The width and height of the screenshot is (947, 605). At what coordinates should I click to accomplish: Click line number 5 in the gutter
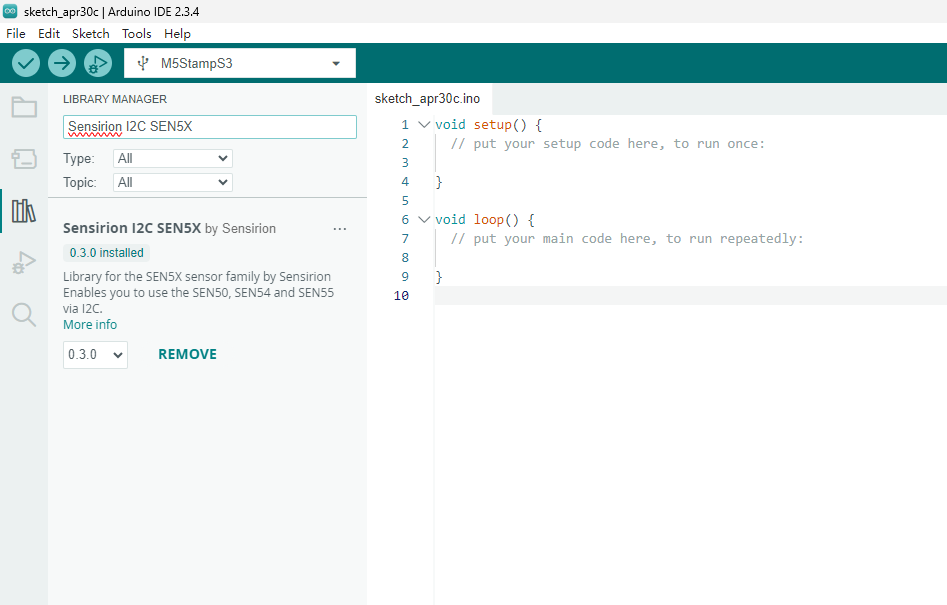(405, 200)
